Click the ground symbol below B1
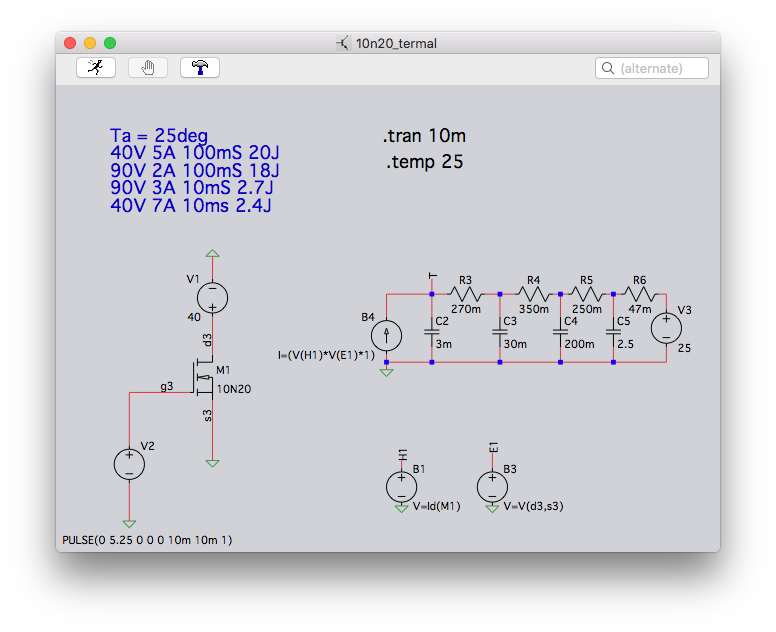 tap(401, 509)
